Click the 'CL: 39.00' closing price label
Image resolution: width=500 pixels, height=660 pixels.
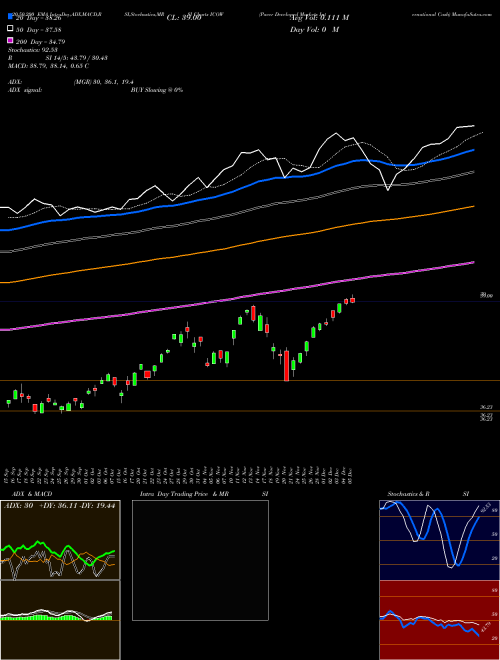click(184, 18)
